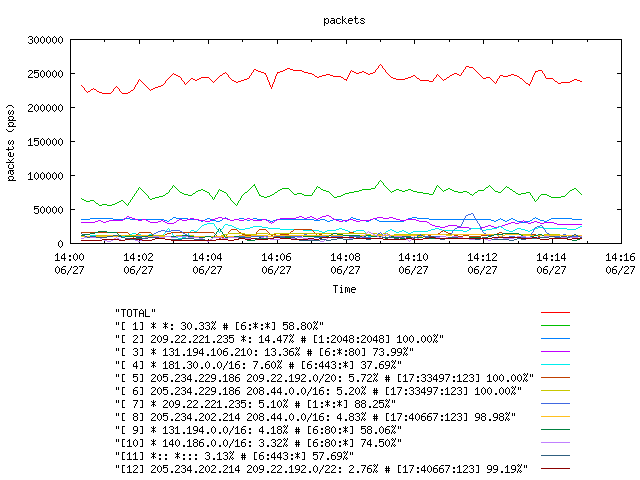Viewport: 640px width, 480px height.
Task: Click the red TOTAL legend line sample
Action: click(555, 313)
